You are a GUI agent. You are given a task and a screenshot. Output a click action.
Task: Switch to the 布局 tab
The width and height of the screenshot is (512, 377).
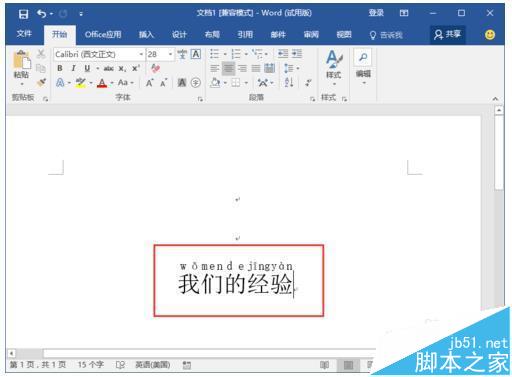tap(212, 34)
